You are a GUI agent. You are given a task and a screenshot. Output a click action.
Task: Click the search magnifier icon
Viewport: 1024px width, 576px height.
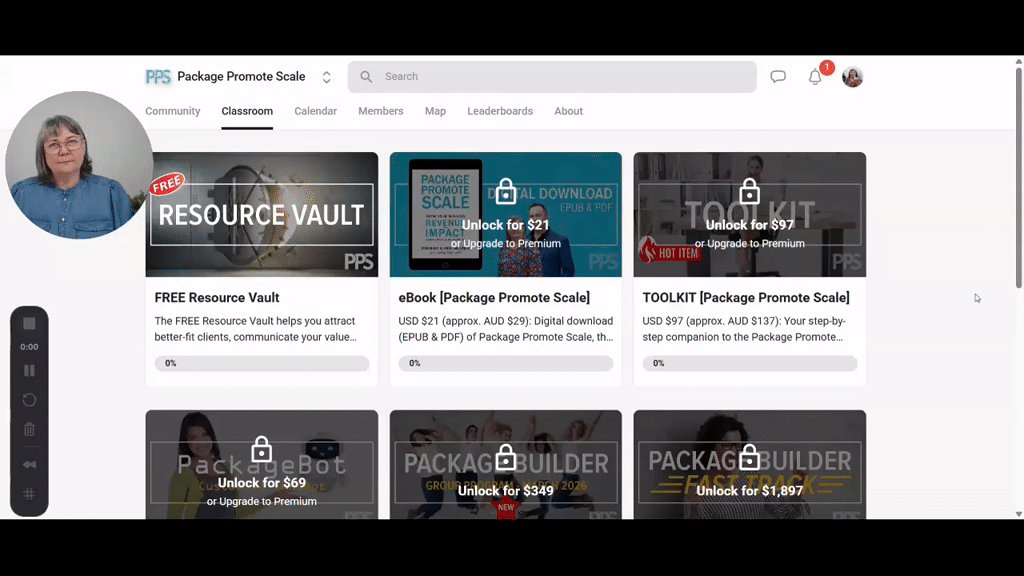coord(366,77)
